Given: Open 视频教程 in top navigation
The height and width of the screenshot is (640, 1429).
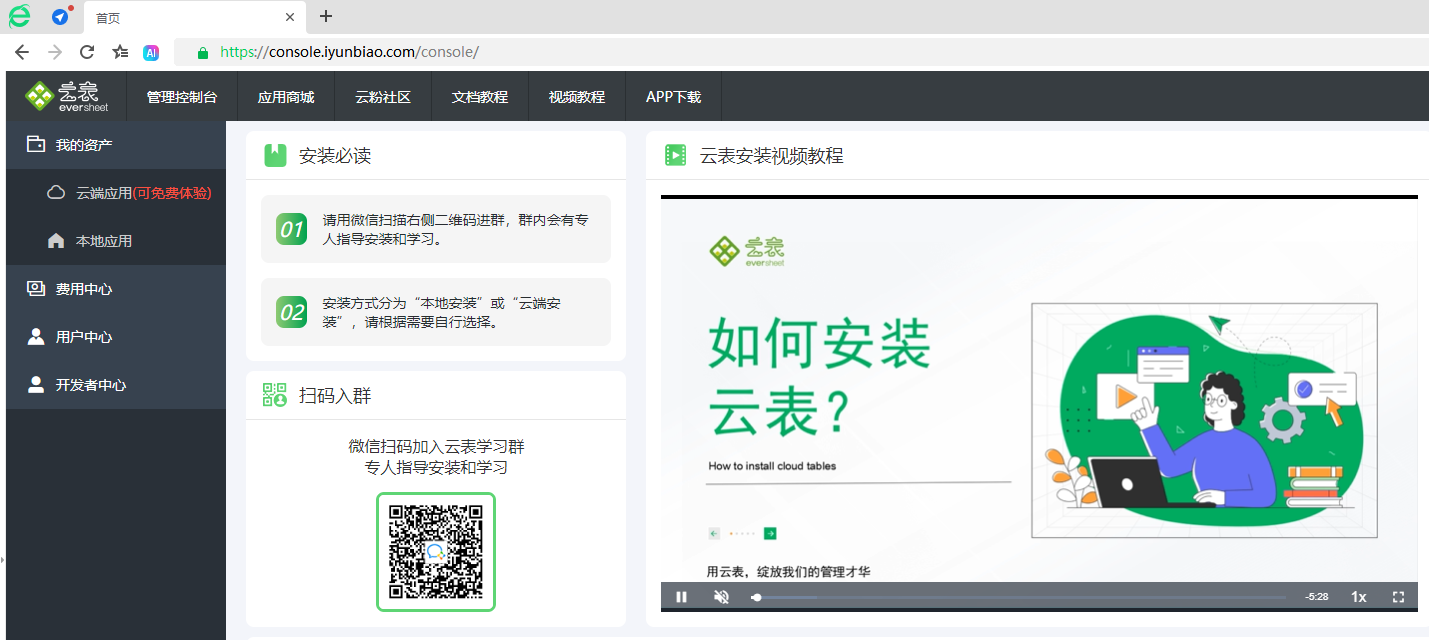Looking at the screenshot, I should click(x=577, y=97).
